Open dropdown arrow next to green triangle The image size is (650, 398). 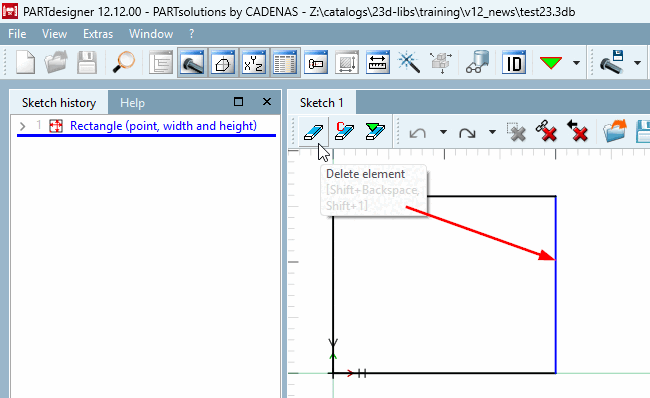(x=576, y=63)
